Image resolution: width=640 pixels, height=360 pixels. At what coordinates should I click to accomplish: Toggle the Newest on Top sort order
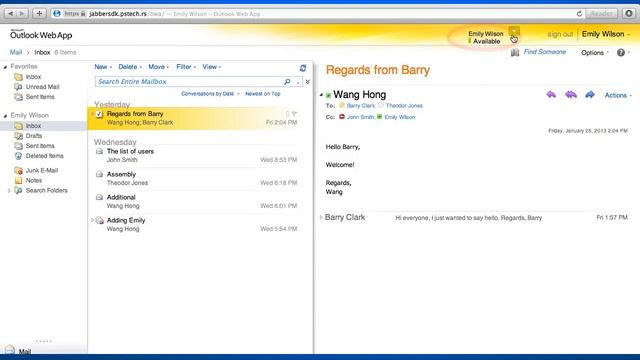point(262,94)
